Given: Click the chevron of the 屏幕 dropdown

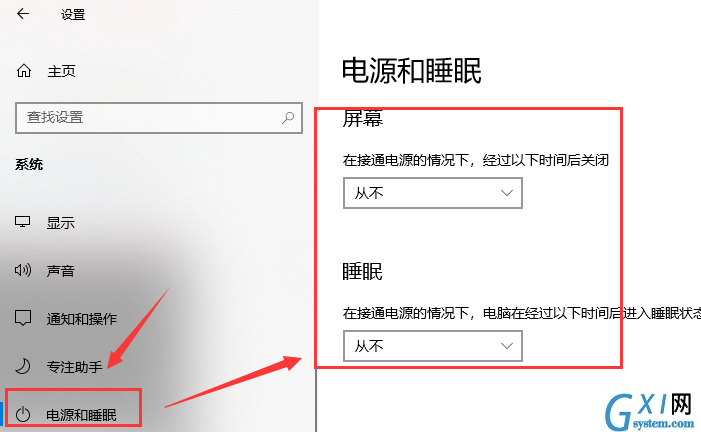Looking at the screenshot, I should [x=507, y=193].
